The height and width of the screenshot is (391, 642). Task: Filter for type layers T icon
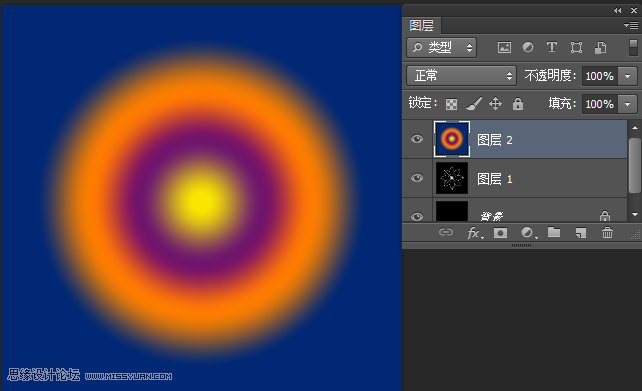pyautogui.click(x=552, y=47)
